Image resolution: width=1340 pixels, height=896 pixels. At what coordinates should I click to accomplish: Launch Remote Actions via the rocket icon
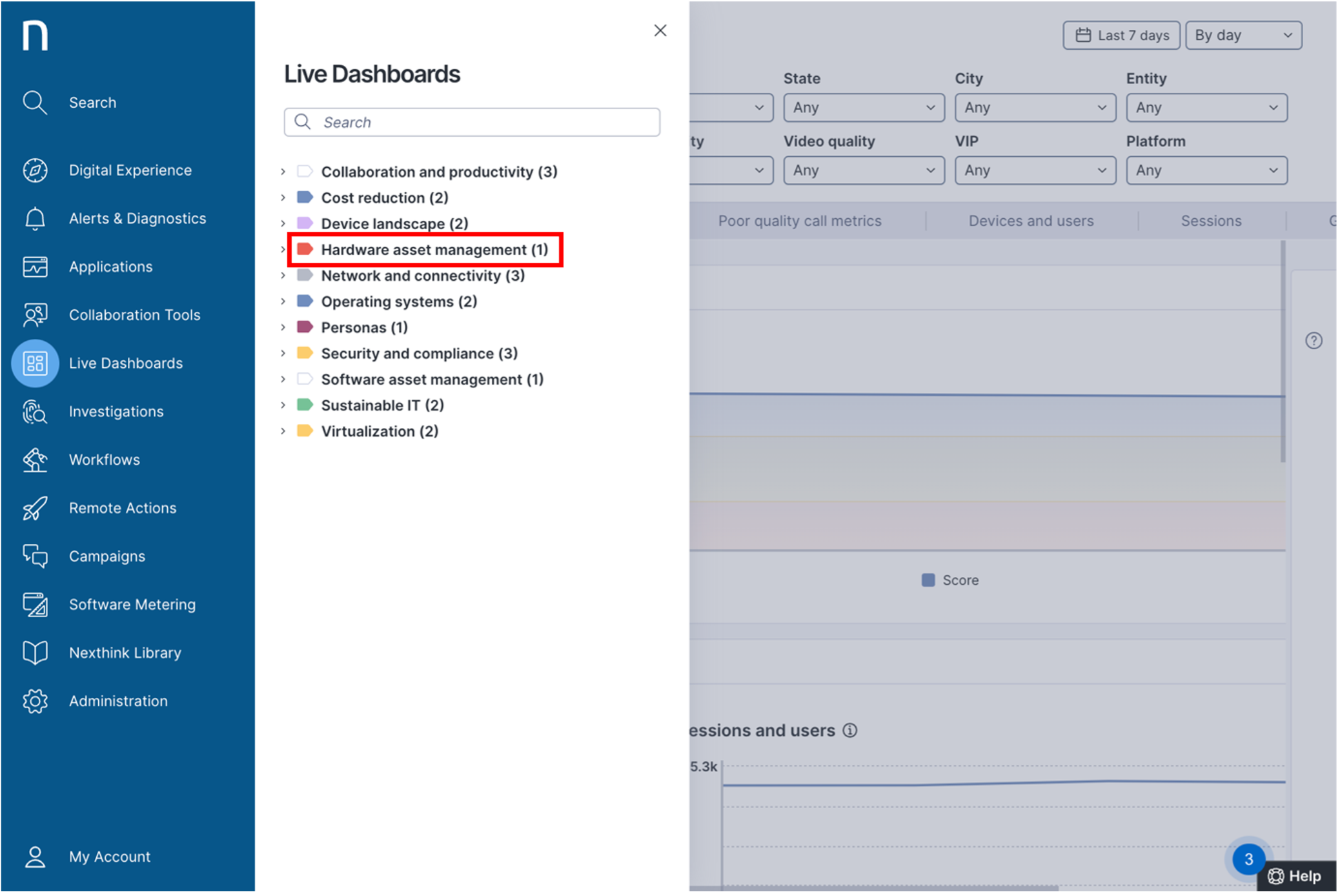click(x=35, y=508)
